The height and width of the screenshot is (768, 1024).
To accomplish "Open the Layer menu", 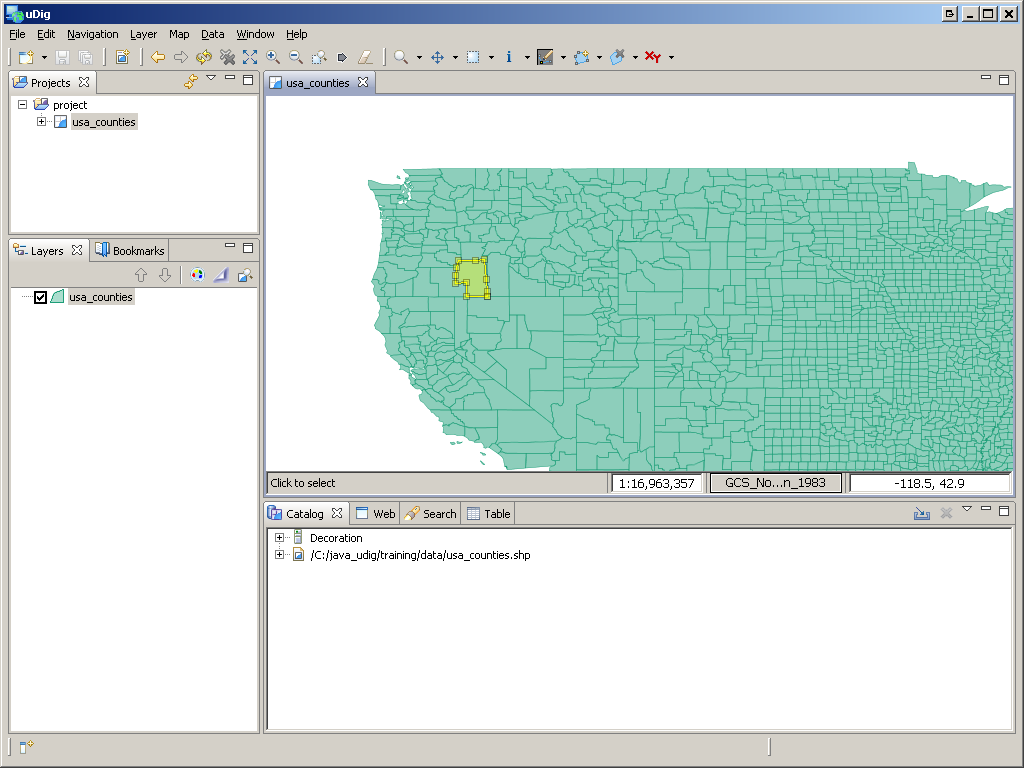I will (143, 34).
